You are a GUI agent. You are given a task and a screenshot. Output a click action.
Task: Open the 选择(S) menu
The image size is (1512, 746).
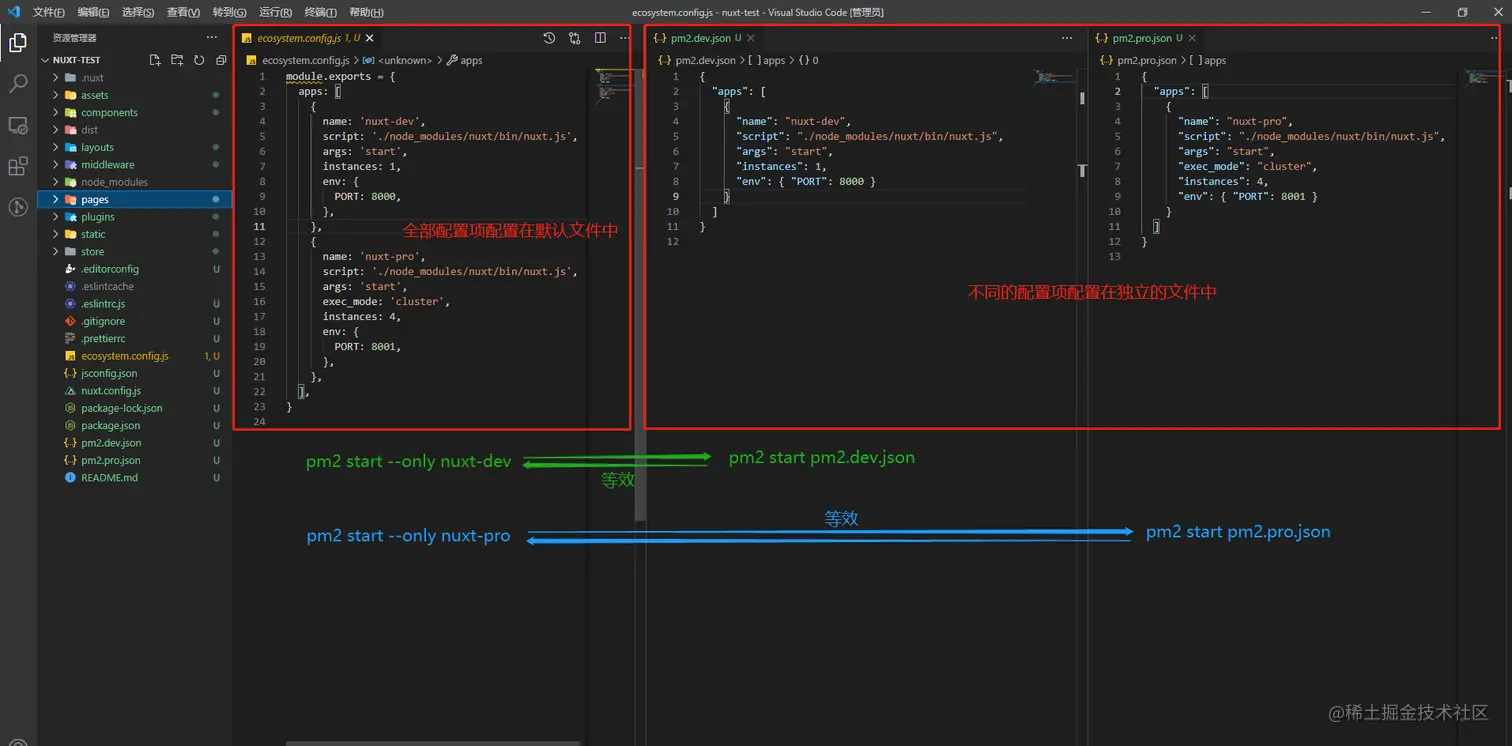coord(138,12)
